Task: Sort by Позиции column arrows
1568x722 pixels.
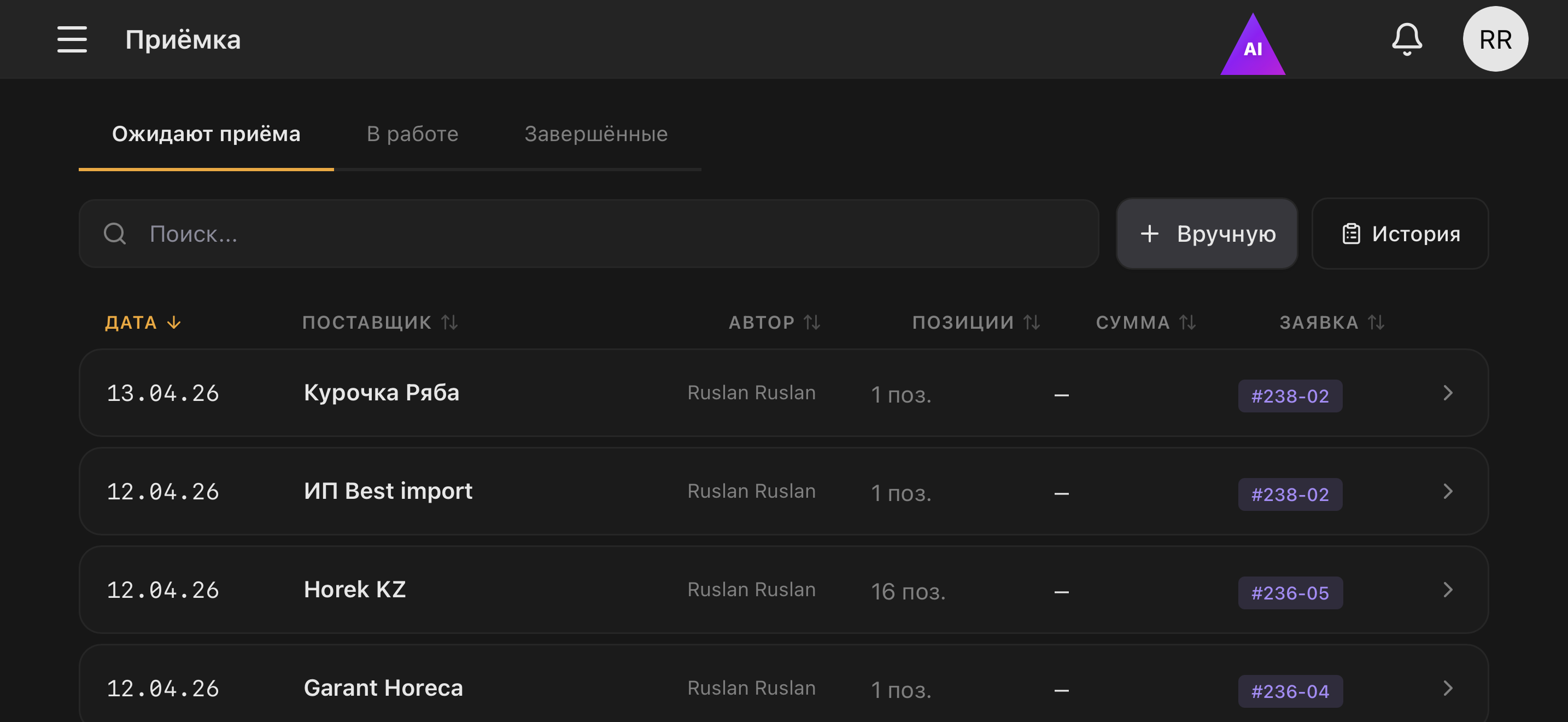Action: 1031,322
